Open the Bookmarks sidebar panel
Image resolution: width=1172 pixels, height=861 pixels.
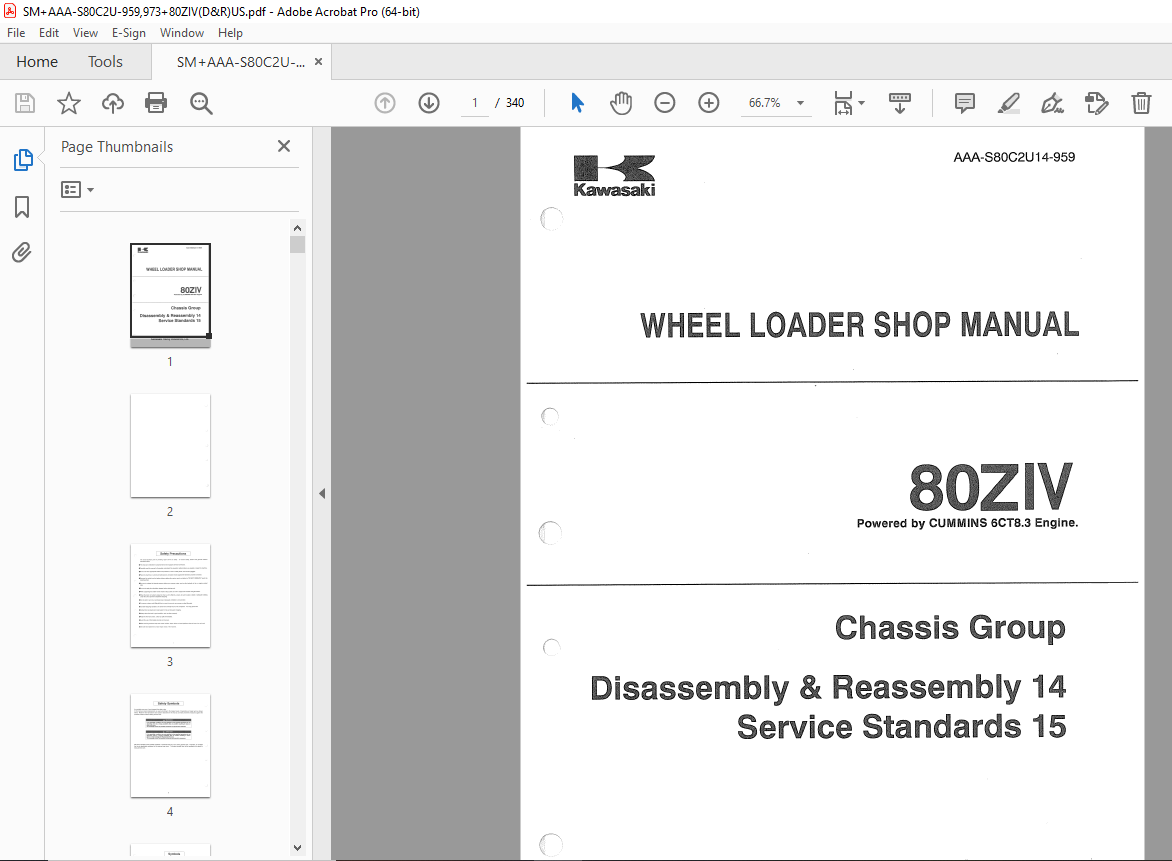pos(22,207)
